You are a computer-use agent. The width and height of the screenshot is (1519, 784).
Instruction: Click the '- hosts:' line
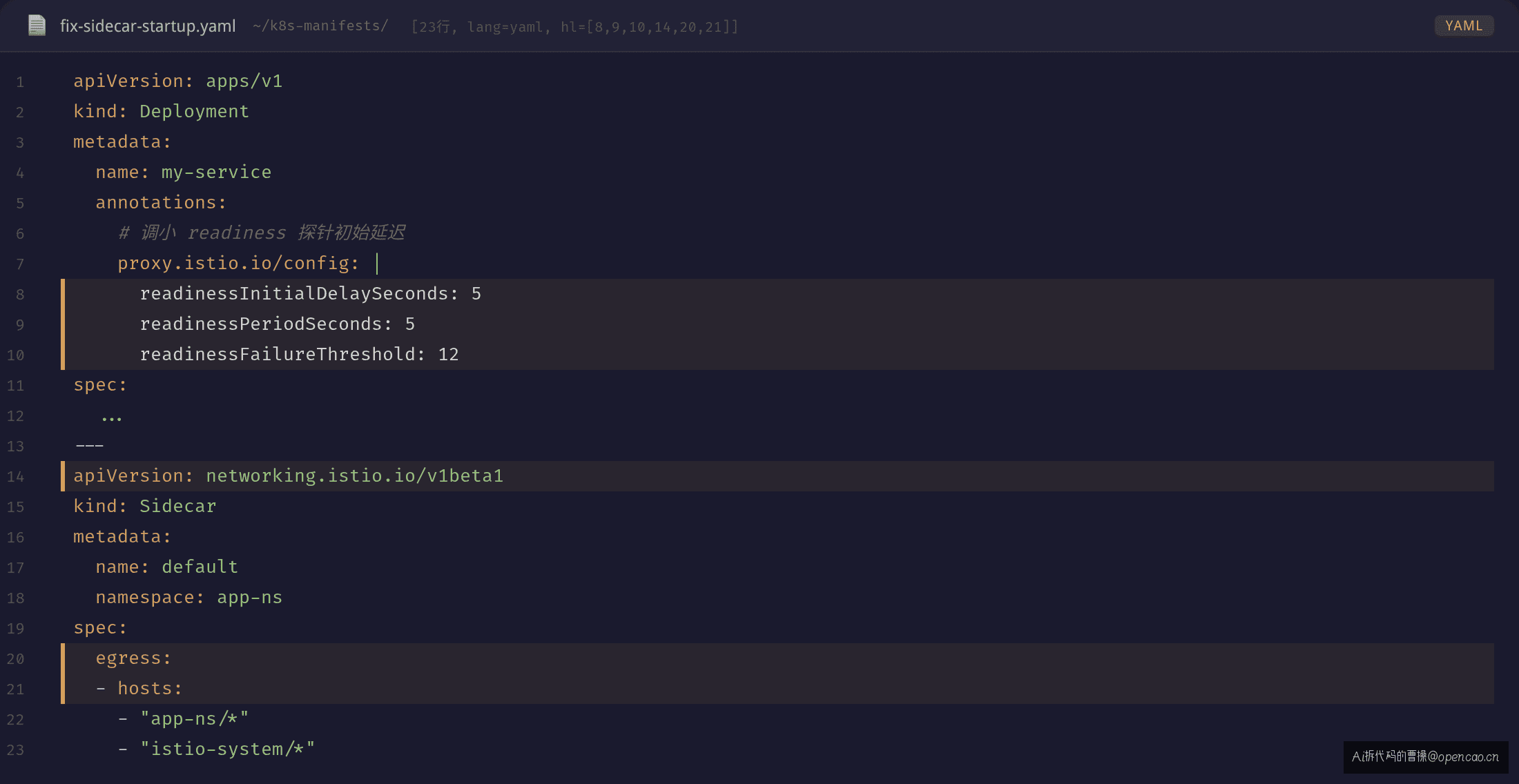139,689
